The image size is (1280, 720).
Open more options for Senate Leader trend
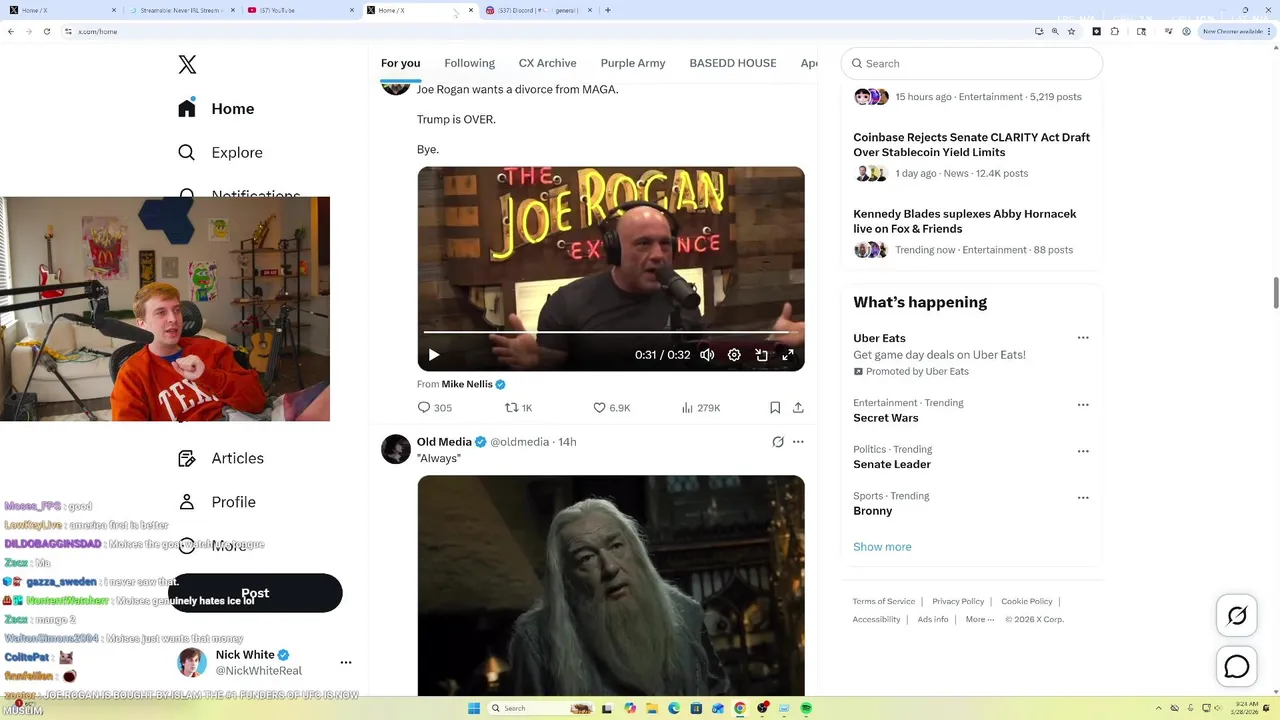coord(1083,451)
